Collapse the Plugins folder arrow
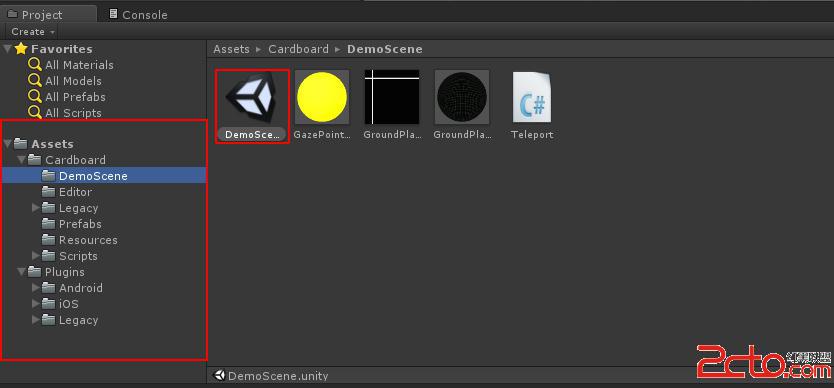834x388 pixels. 21,272
